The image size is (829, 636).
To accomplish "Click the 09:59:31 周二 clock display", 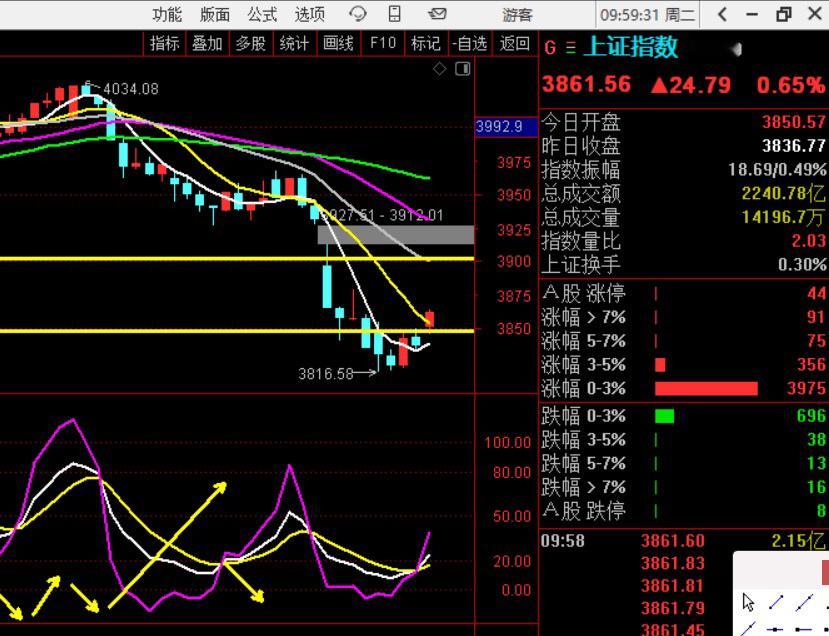I will 647,15.
